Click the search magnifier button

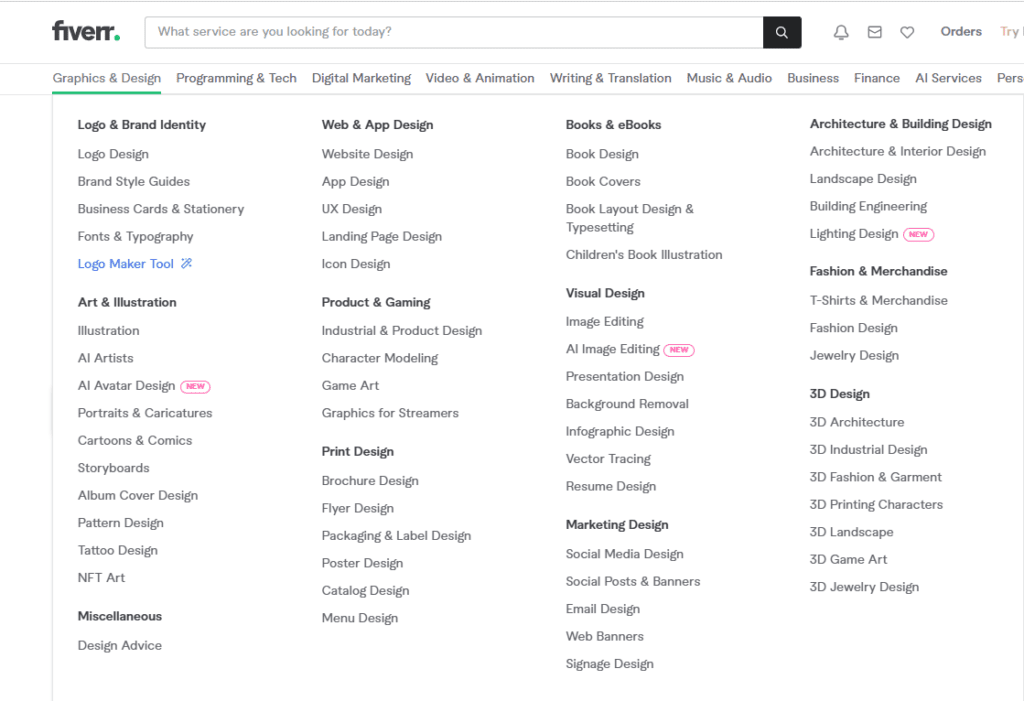(782, 31)
